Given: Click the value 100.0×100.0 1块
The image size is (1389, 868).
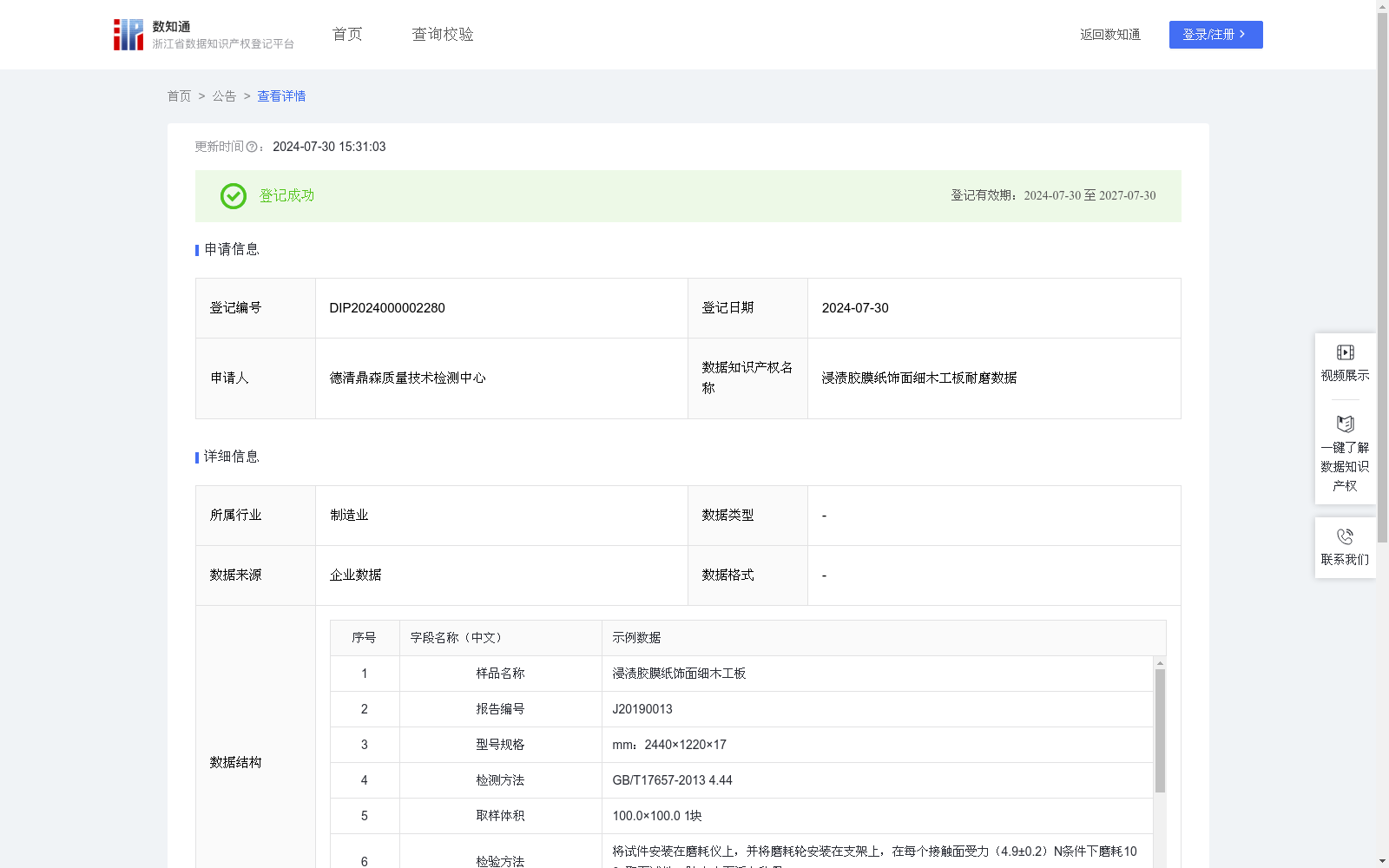Looking at the screenshot, I should [x=657, y=816].
